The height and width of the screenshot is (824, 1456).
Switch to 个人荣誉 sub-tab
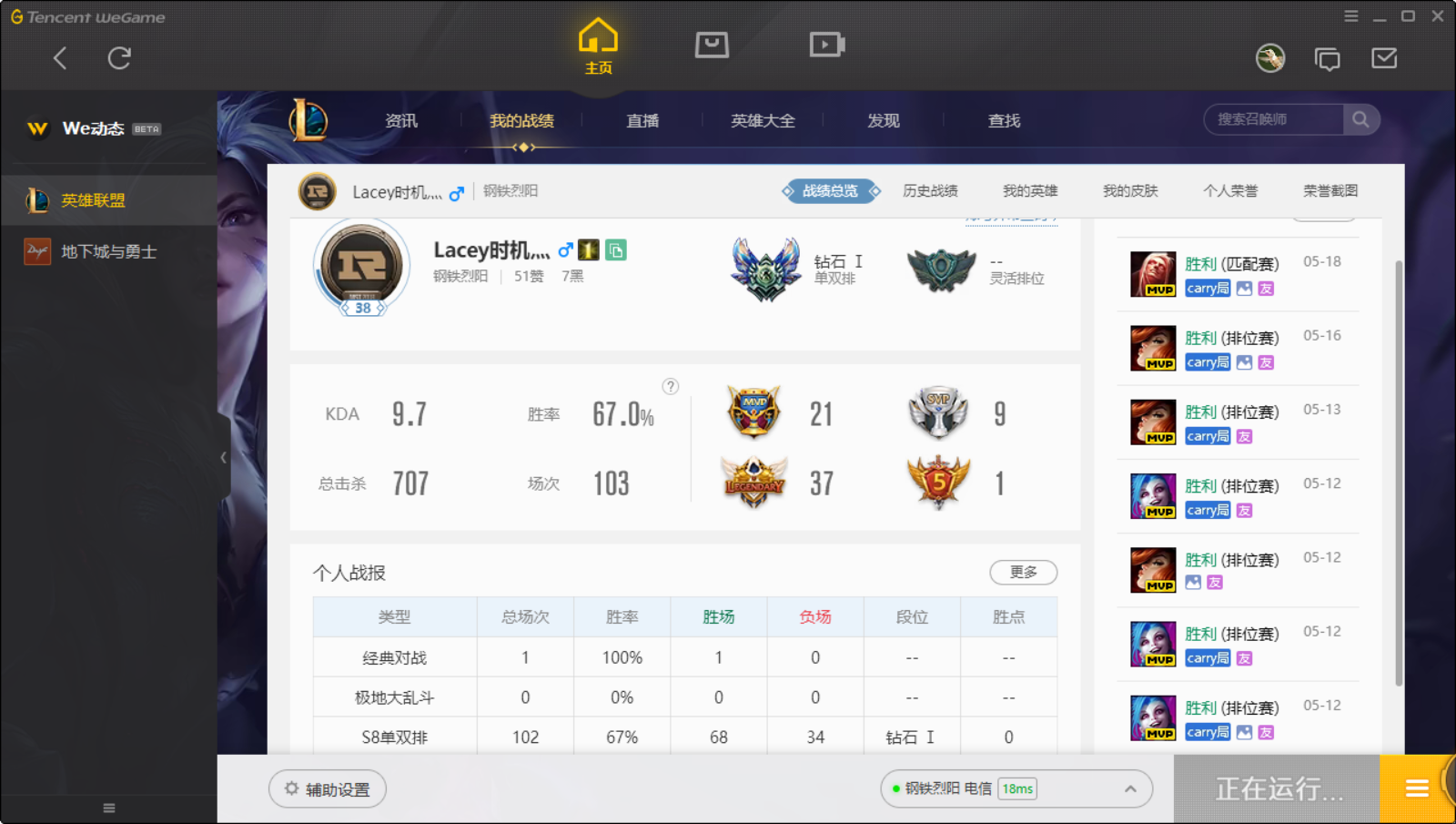tap(1230, 191)
